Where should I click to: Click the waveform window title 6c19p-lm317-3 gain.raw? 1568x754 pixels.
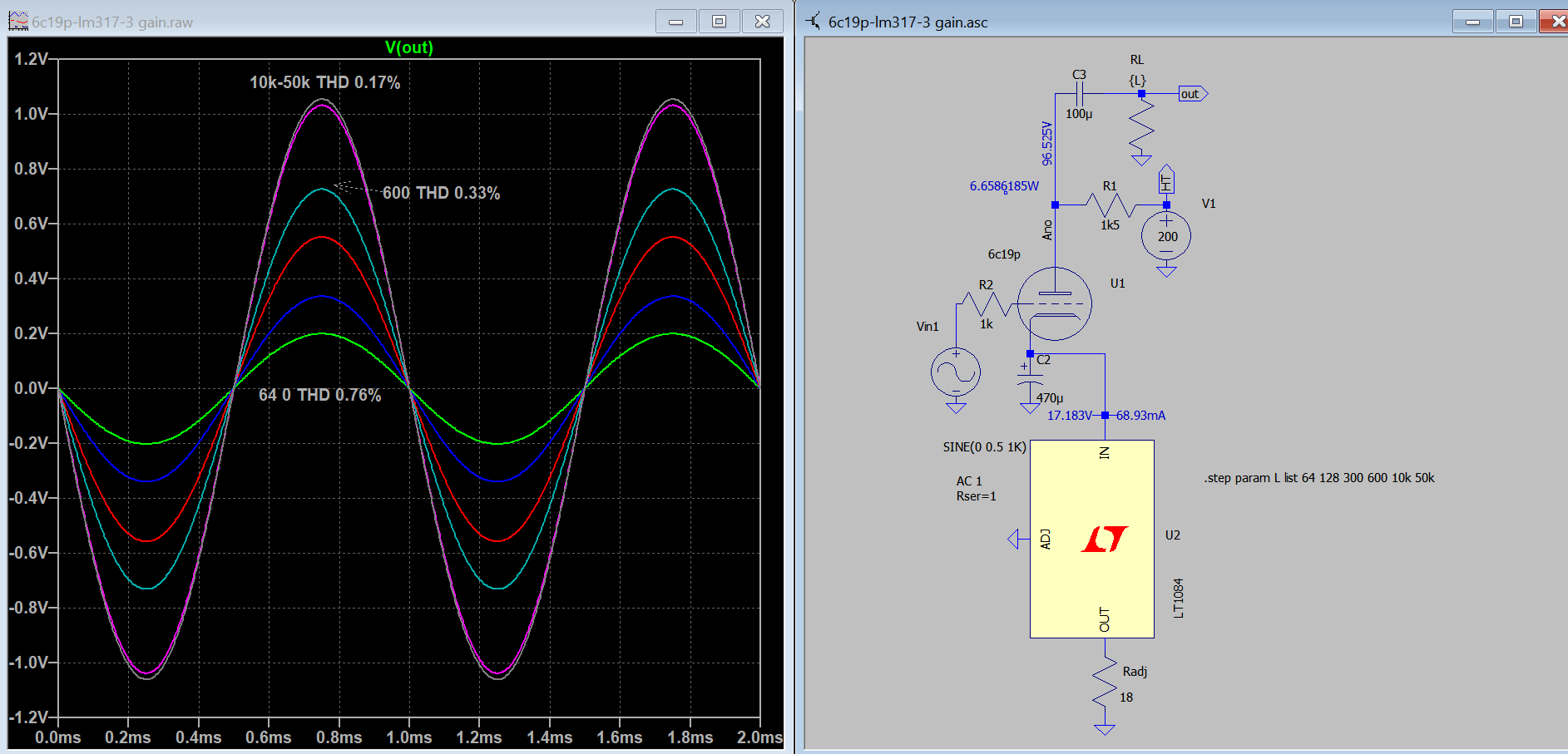112,22
